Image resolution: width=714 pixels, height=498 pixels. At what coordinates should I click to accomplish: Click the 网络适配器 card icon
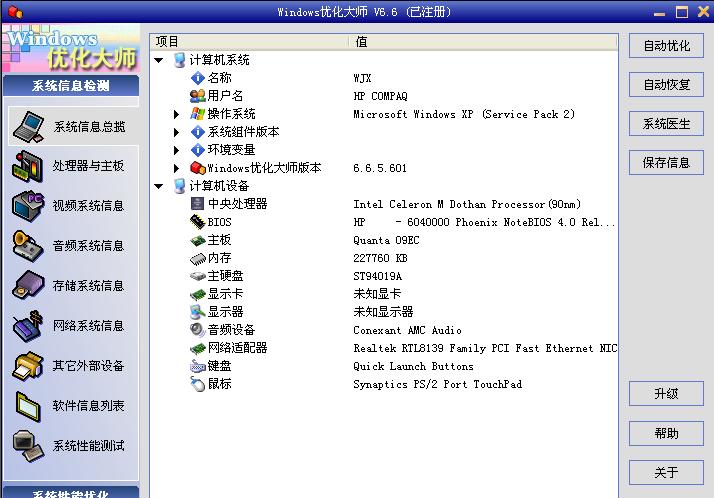(198, 349)
